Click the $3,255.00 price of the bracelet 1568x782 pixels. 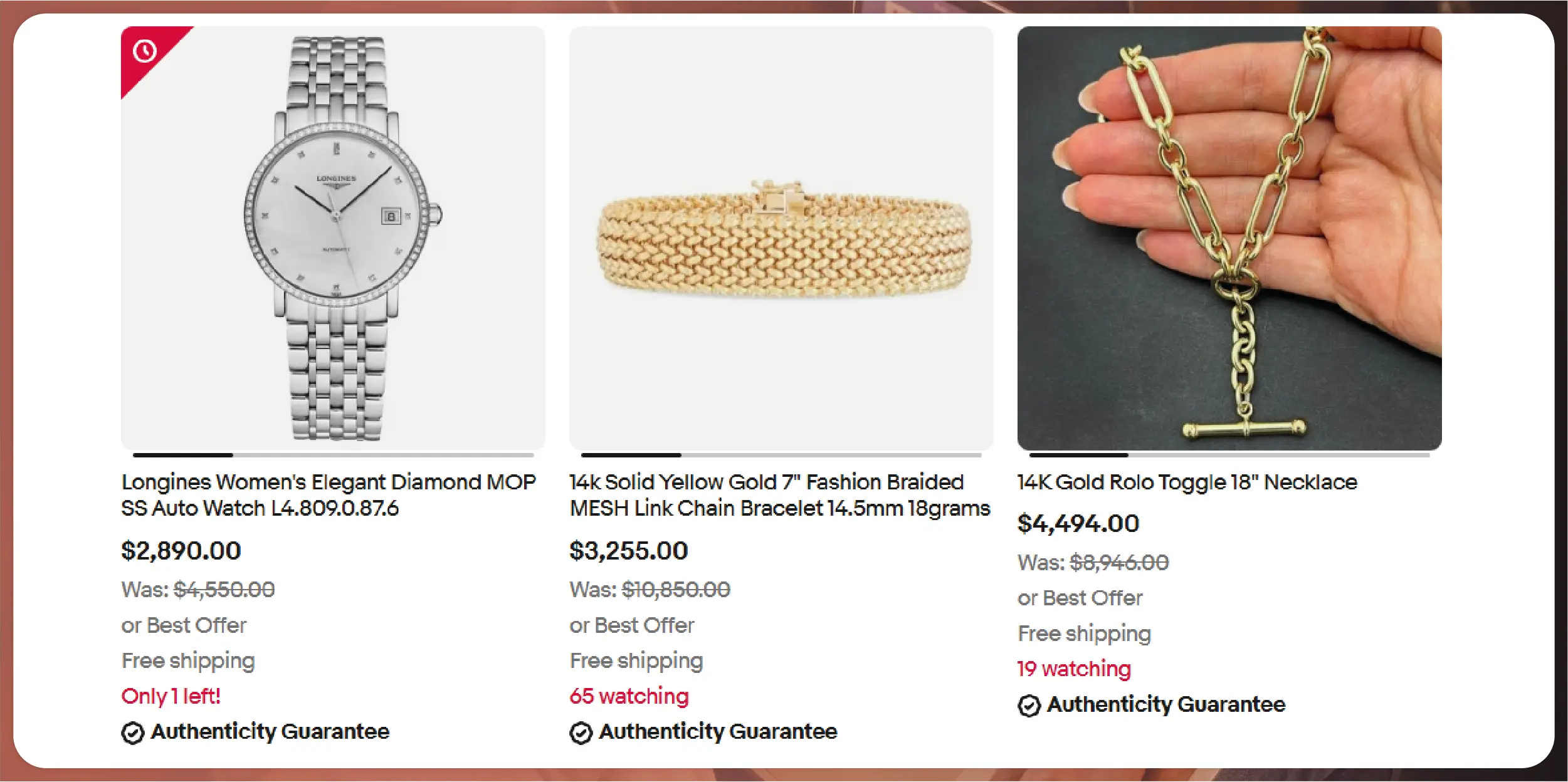tap(628, 551)
